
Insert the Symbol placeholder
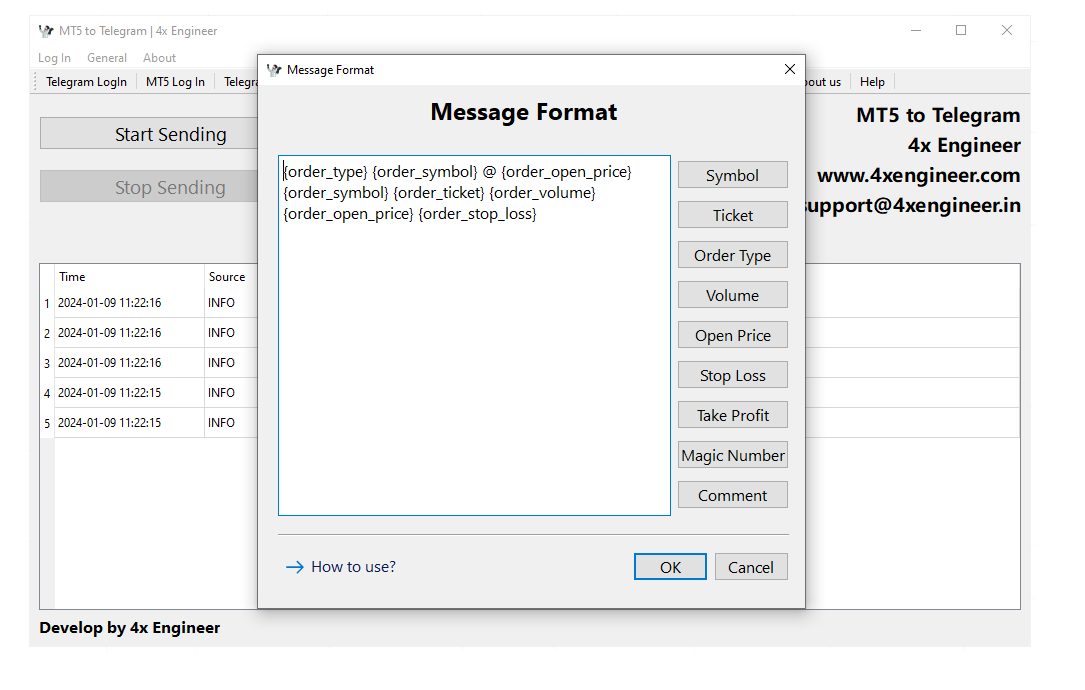click(x=732, y=175)
